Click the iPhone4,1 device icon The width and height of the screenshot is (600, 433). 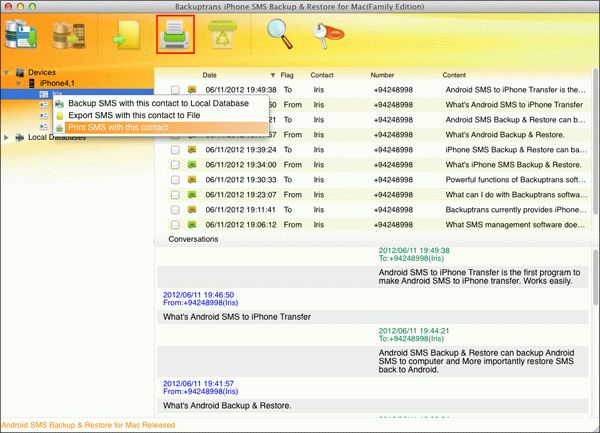[x=32, y=83]
